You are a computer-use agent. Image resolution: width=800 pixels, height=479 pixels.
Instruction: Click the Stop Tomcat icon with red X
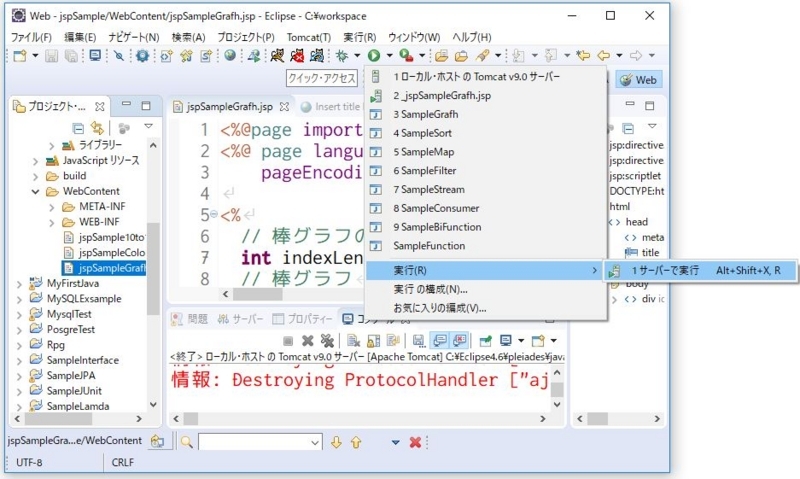click(x=297, y=56)
